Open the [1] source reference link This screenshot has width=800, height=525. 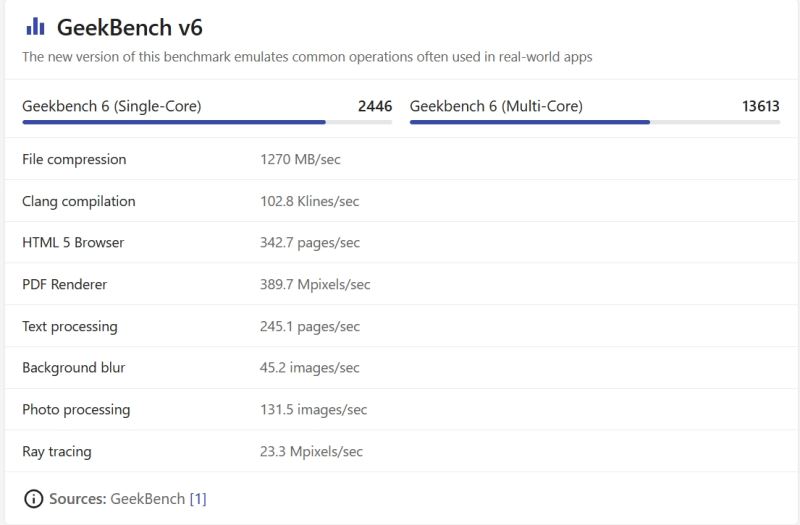pyautogui.click(x=198, y=498)
